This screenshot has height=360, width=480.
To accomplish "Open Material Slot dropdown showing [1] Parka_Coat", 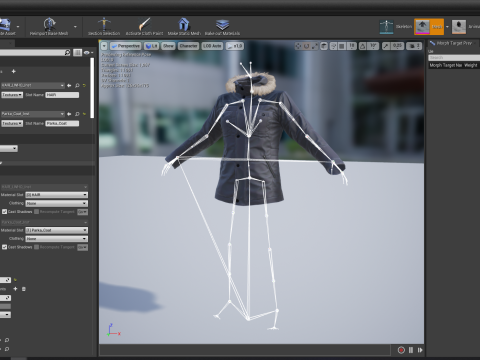I will pyautogui.click(x=57, y=230).
